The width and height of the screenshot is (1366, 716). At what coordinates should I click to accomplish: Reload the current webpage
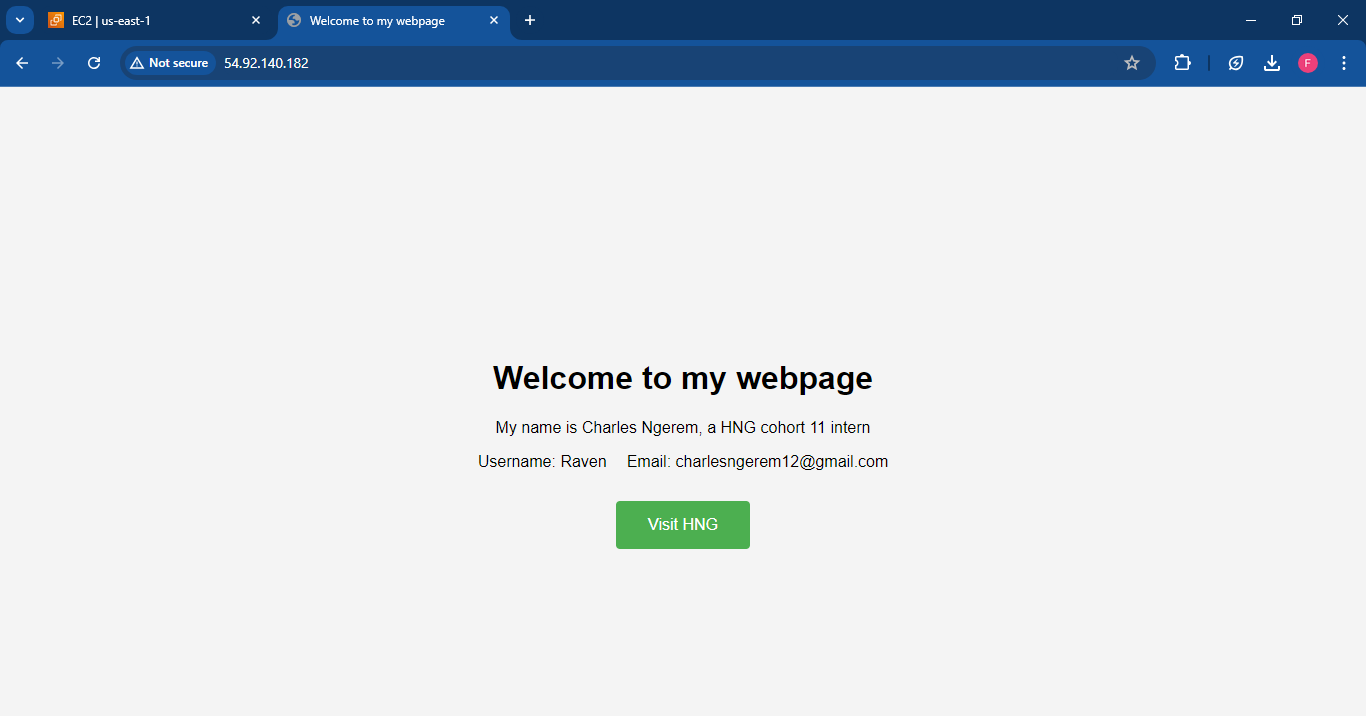point(93,62)
